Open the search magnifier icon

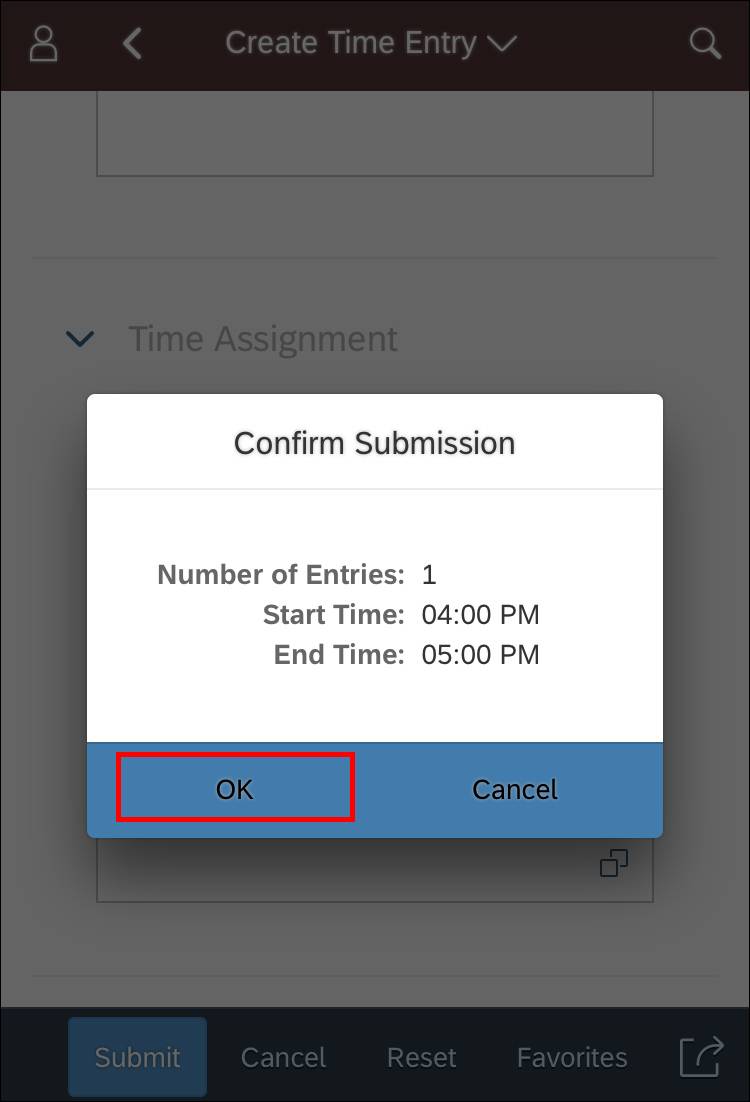pyautogui.click(x=705, y=44)
